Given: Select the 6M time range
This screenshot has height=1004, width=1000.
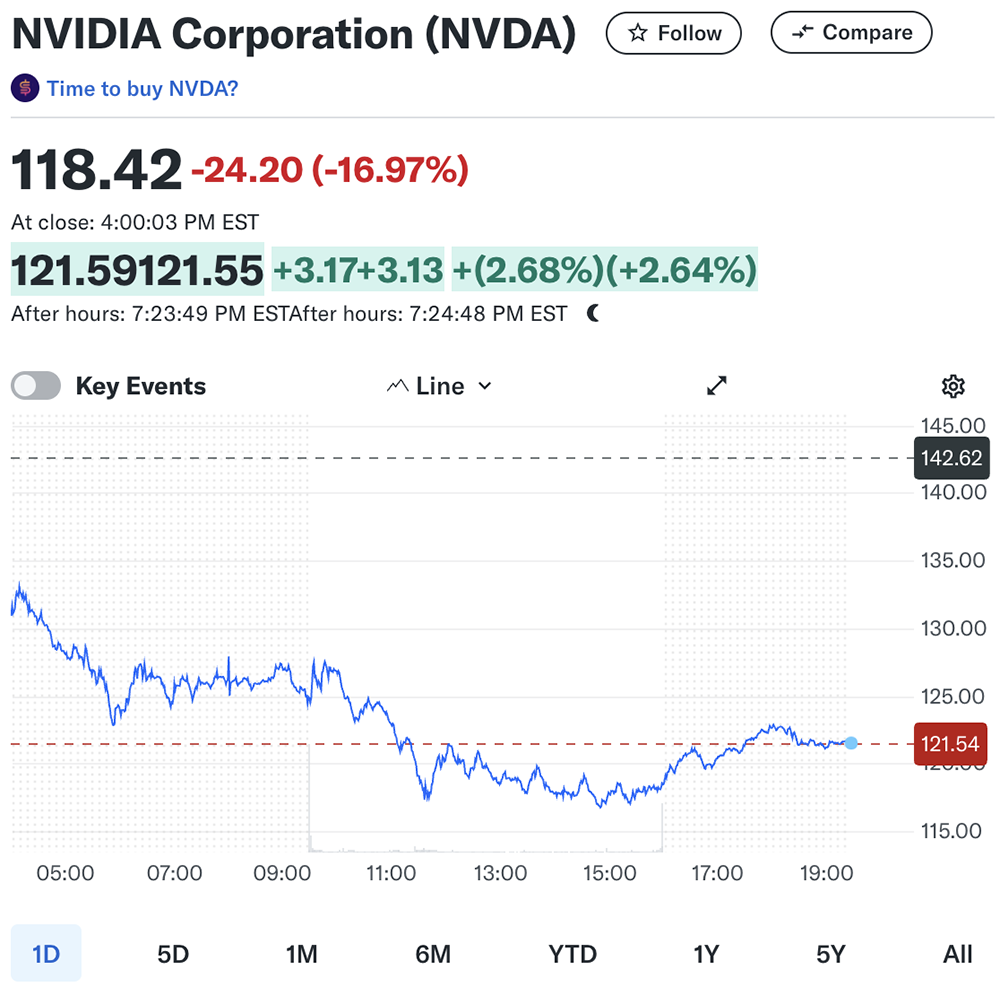Looking at the screenshot, I should (x=433, y=954).
